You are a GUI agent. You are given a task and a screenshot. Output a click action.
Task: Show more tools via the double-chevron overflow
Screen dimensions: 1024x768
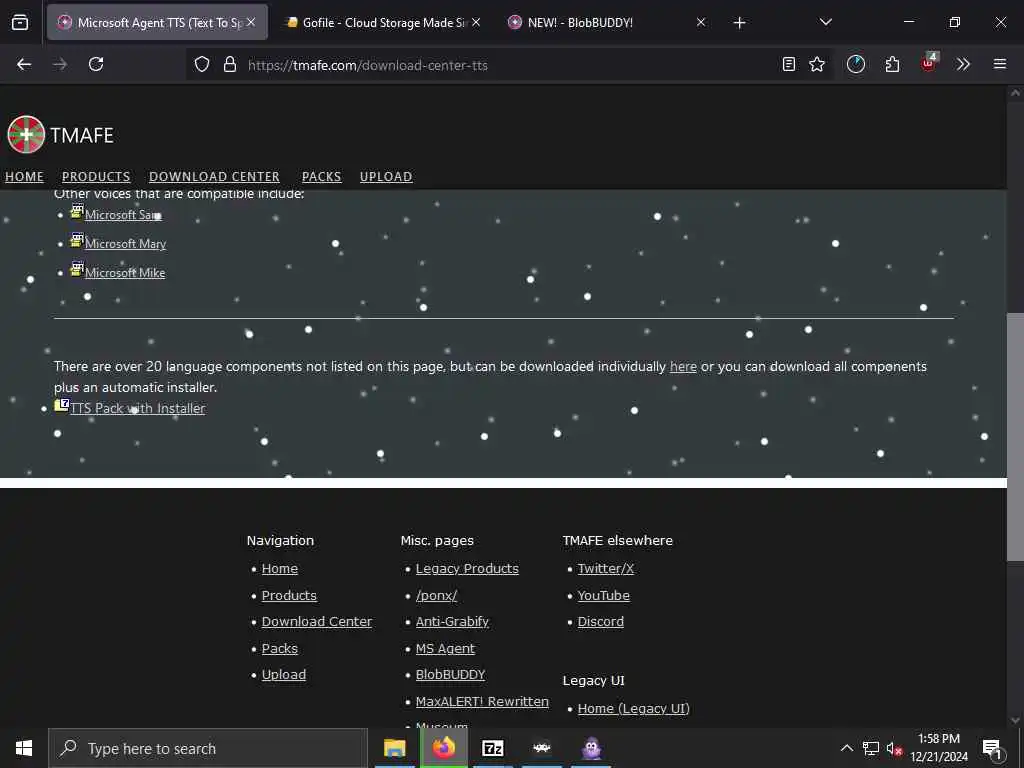pyautogui.click(x=963, y=64)
